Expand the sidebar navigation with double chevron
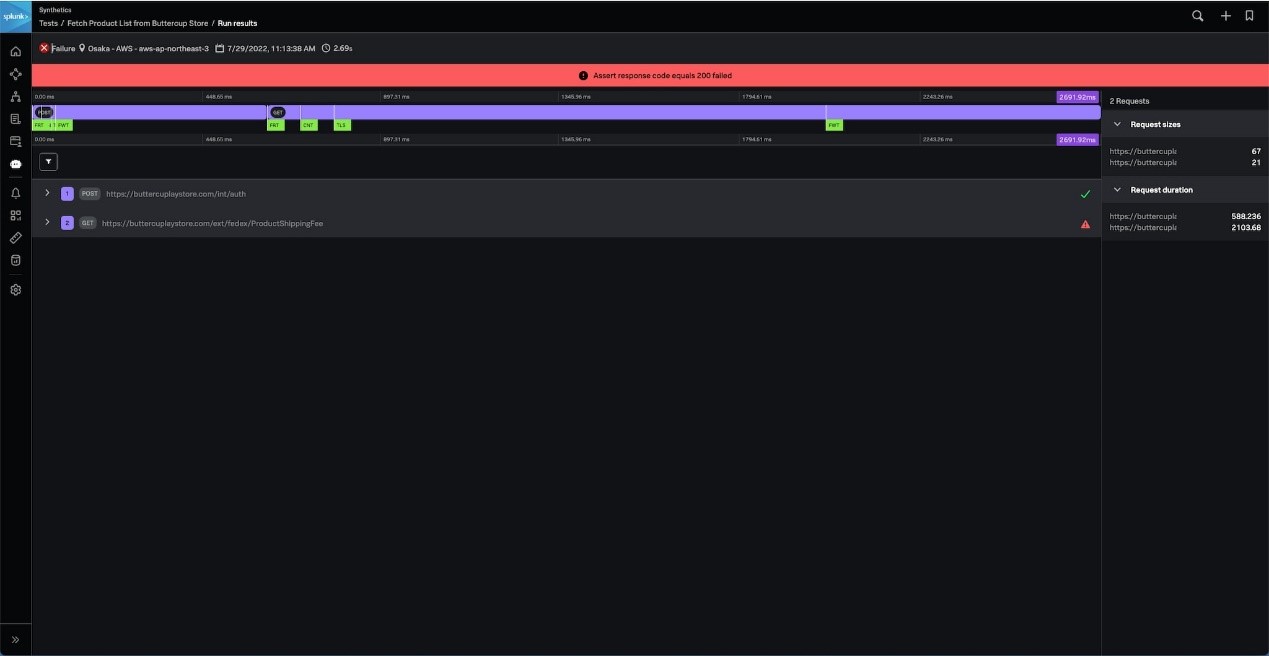The width and height of the screenshot is (1269, 656). (15, 640)
